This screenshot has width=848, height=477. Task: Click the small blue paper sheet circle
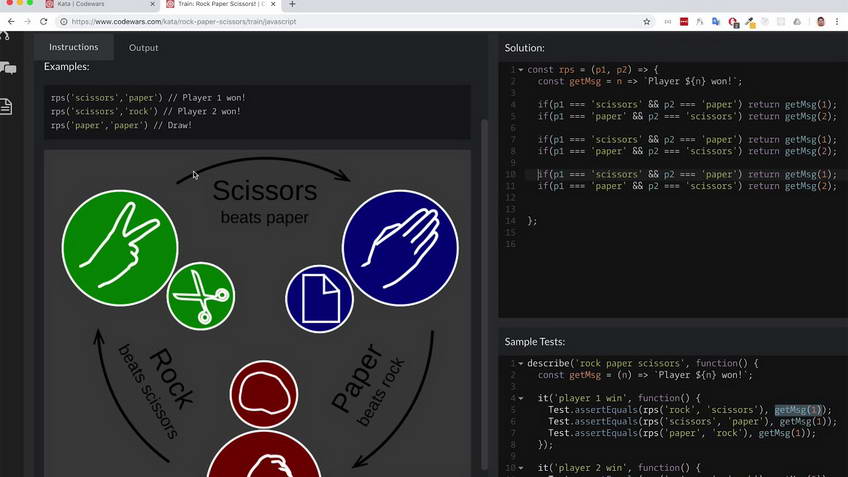pyautogui.click(x=319, y=299)
